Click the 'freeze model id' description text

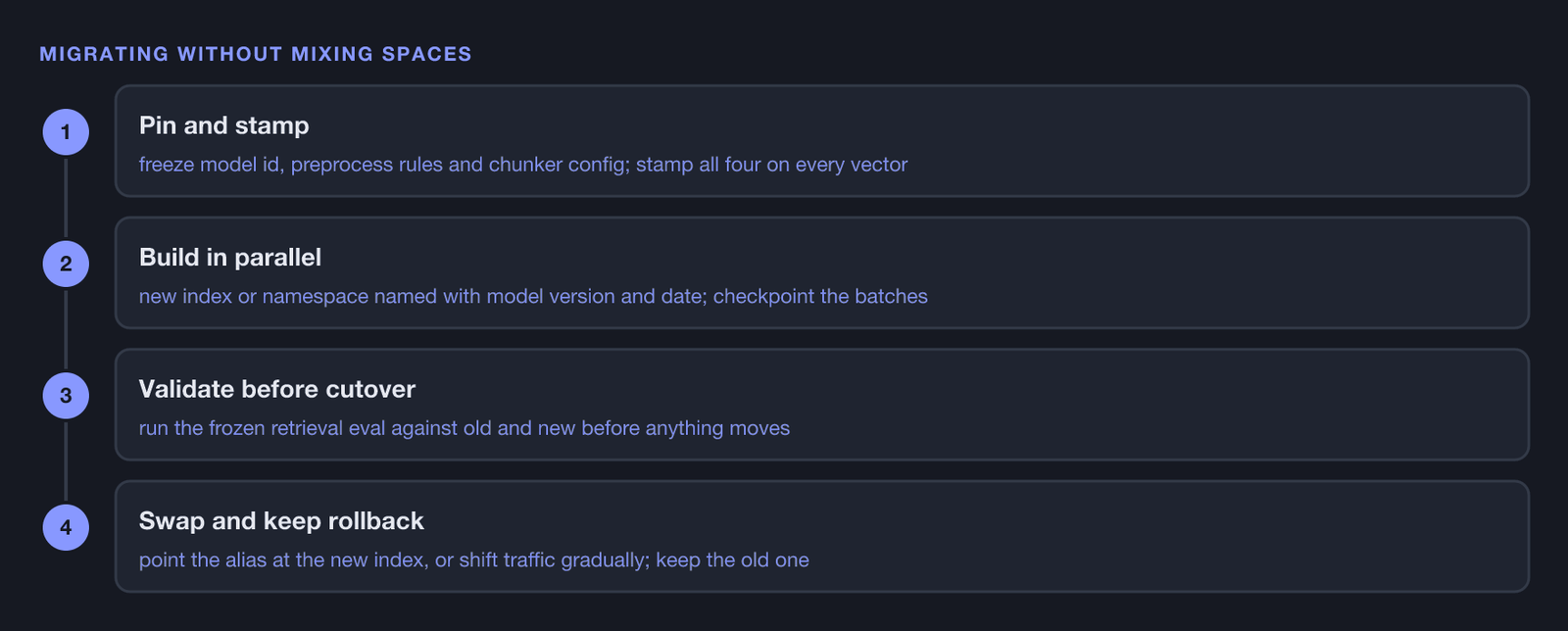pos(523,165)
